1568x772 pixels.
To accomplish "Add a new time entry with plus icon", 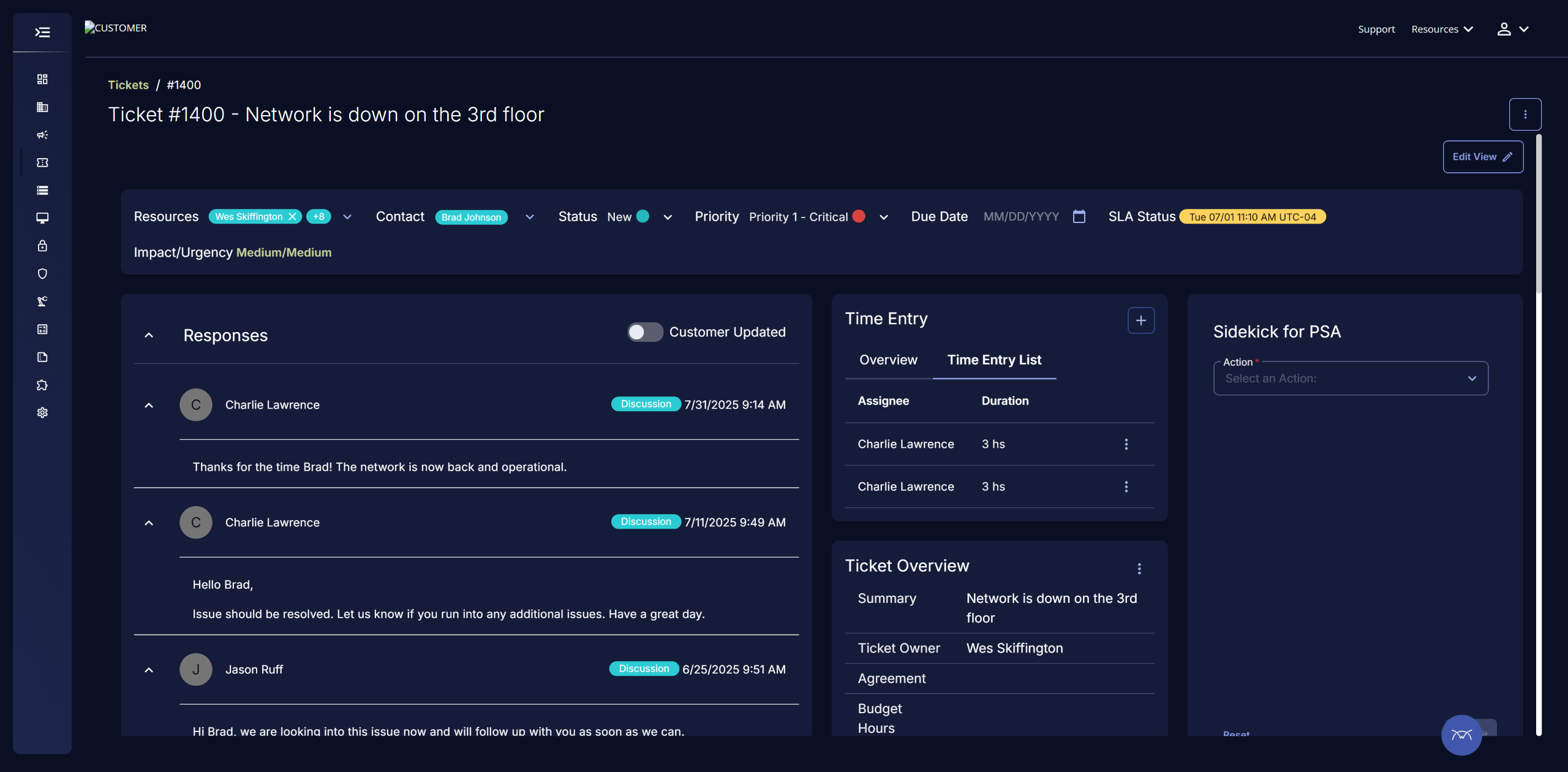I will pyautogui.click(x=1140, y=320).
